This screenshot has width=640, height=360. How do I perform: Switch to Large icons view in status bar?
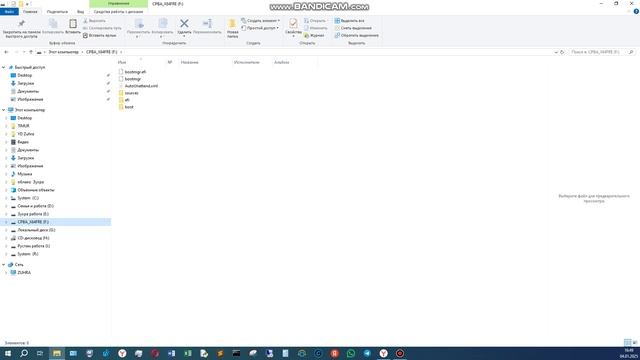[635, 342]
